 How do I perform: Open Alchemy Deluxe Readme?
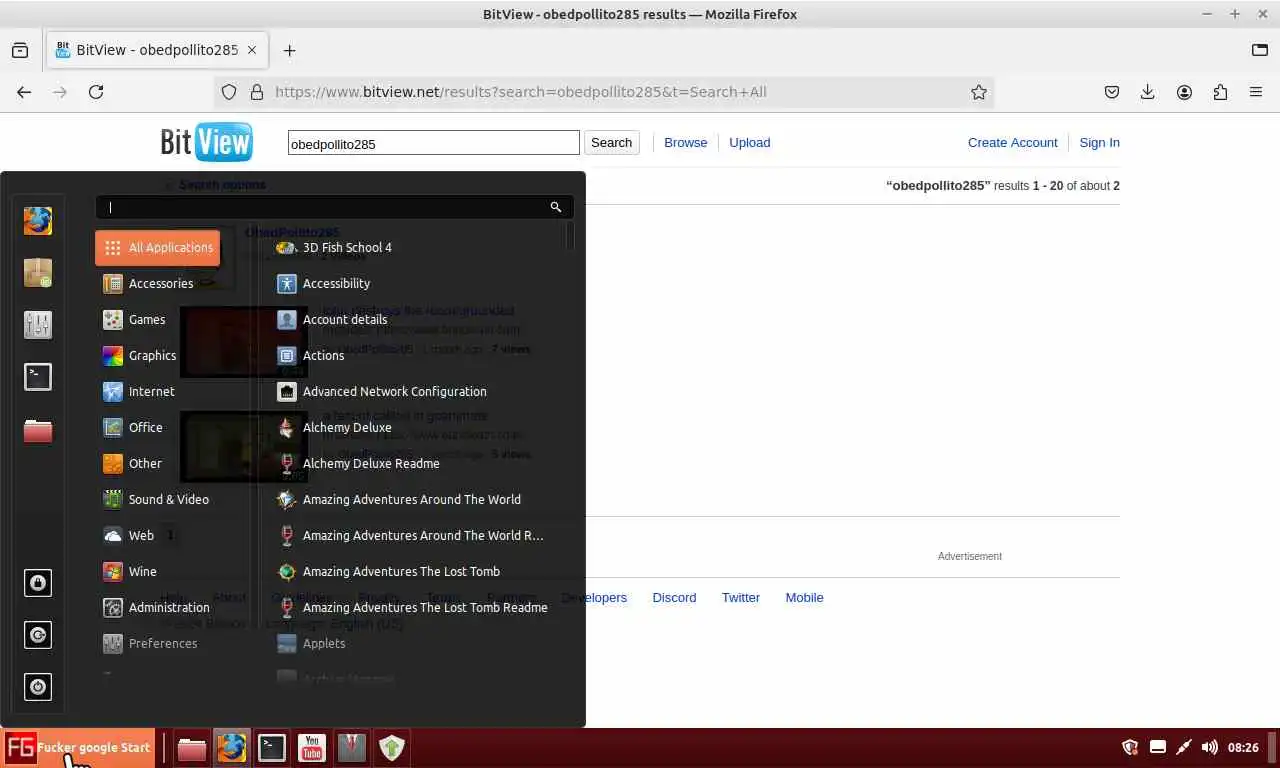click(415, 463)
